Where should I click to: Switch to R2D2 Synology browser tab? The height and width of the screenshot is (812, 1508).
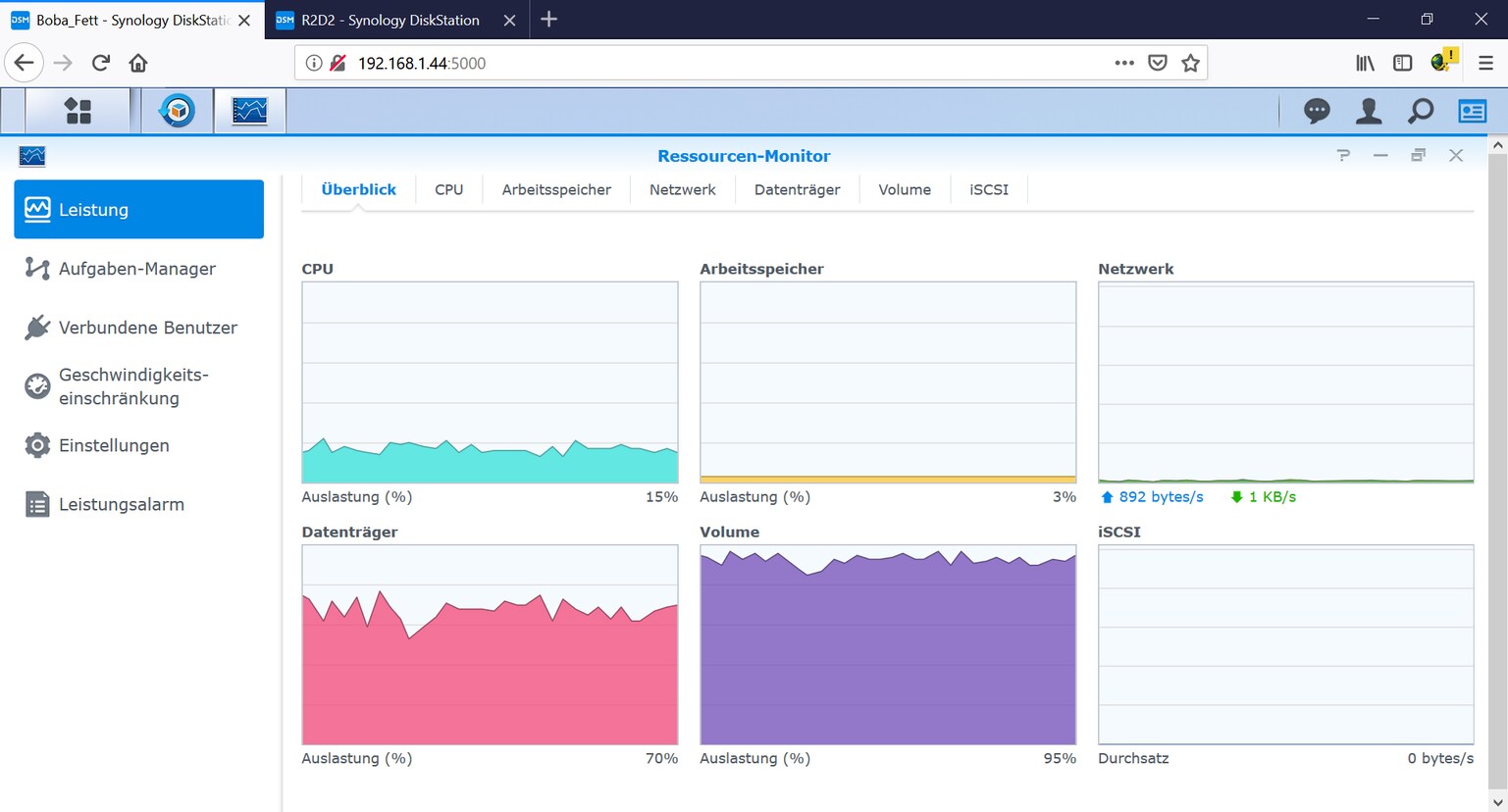tap(390, 20)
